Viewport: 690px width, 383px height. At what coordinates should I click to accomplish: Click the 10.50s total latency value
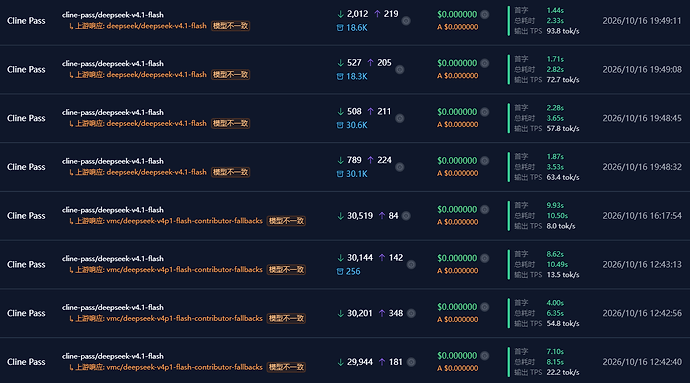(x=557, y=216)
